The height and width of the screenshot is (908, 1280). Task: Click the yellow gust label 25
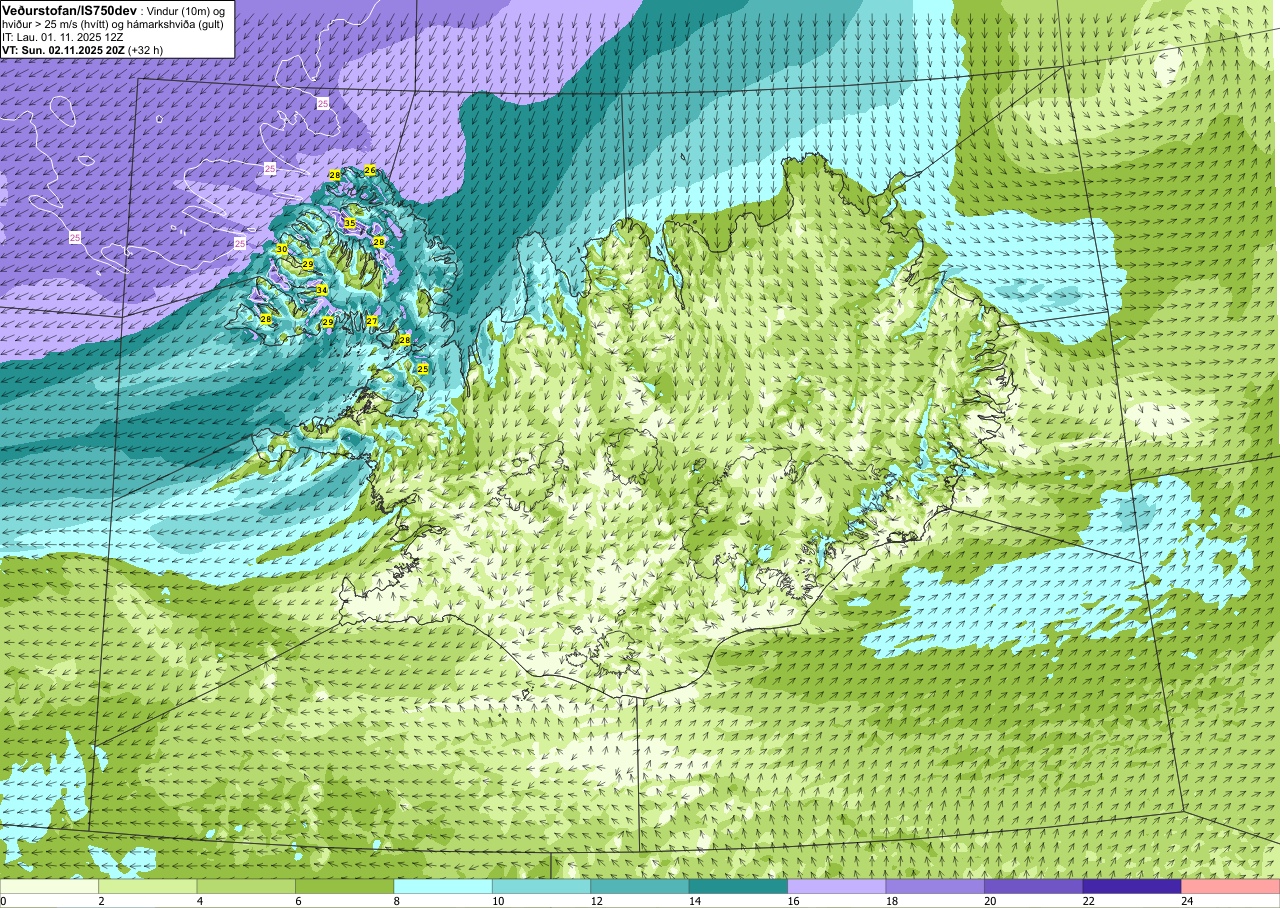(423, 369)
